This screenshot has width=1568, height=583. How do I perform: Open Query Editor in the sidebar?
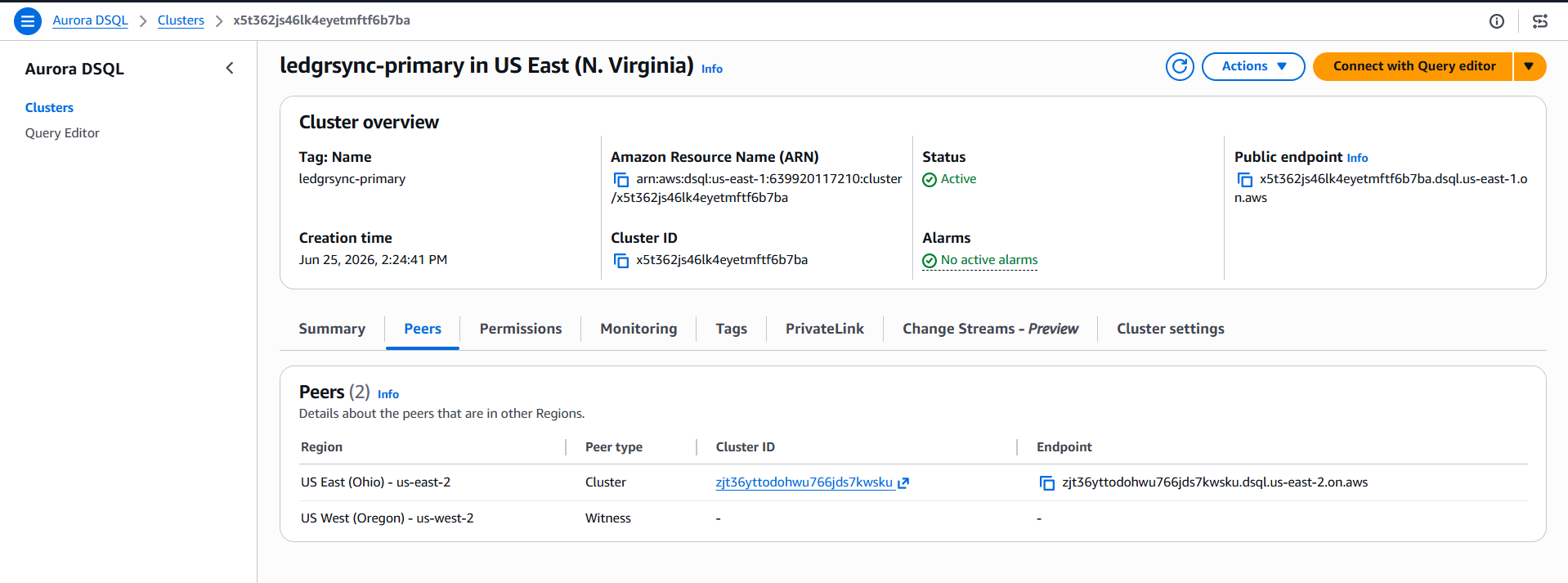pos(62,133)
